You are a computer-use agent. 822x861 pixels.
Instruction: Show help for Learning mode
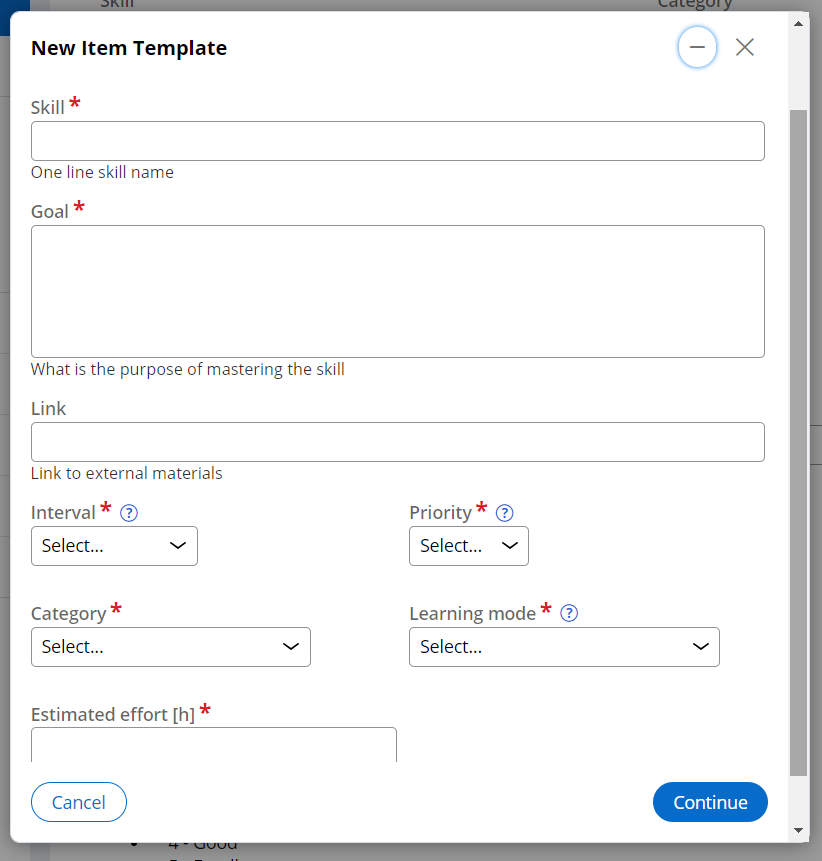click(569, 613)
